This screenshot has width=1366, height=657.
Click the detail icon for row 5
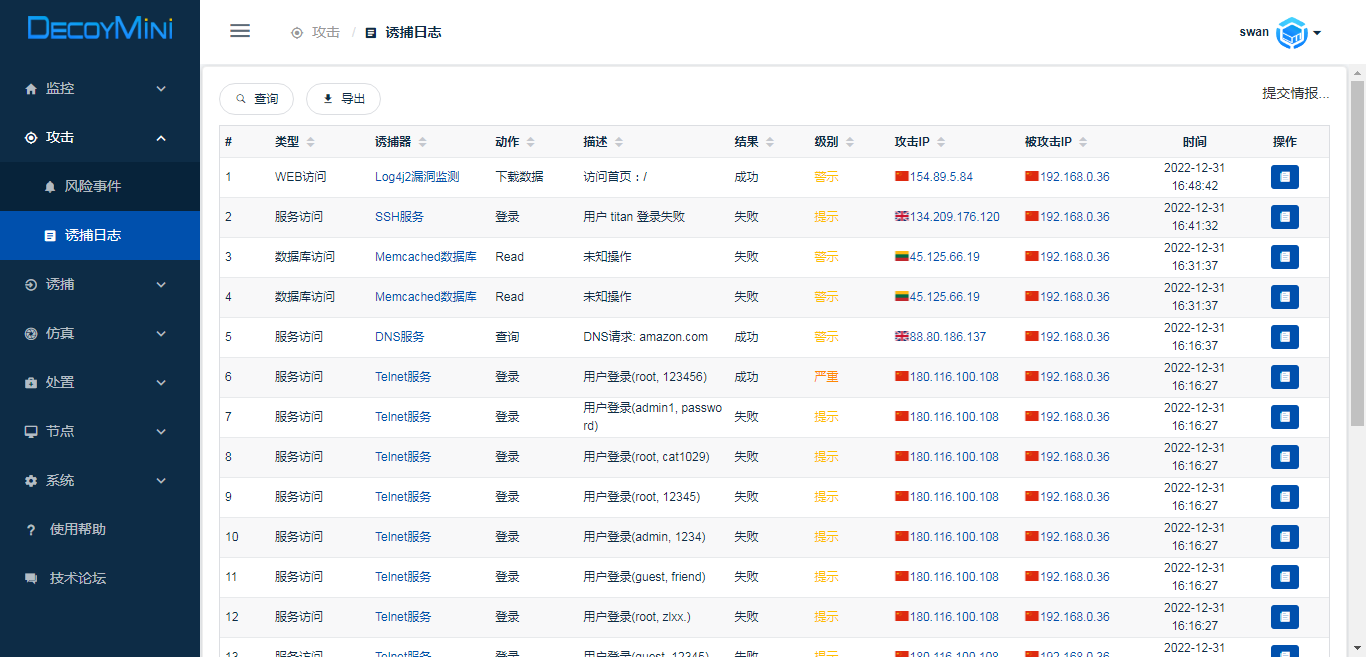pos(1285,337)
